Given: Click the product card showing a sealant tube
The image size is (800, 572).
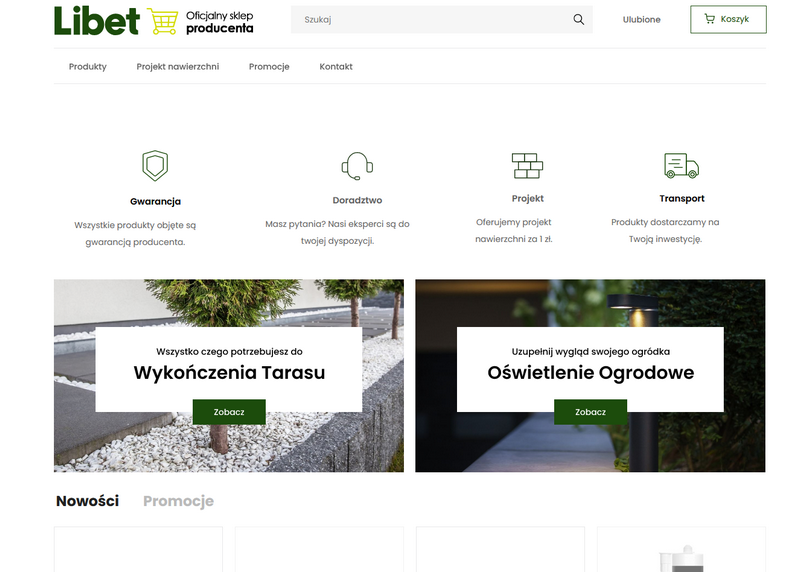Looking at the screenshot, I should [x=681, y=549].
